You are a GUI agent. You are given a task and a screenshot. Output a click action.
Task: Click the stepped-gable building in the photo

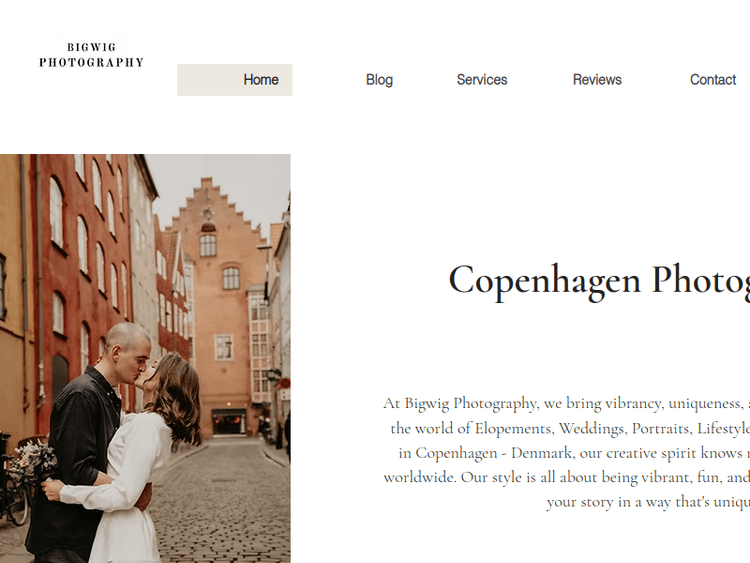220,306
